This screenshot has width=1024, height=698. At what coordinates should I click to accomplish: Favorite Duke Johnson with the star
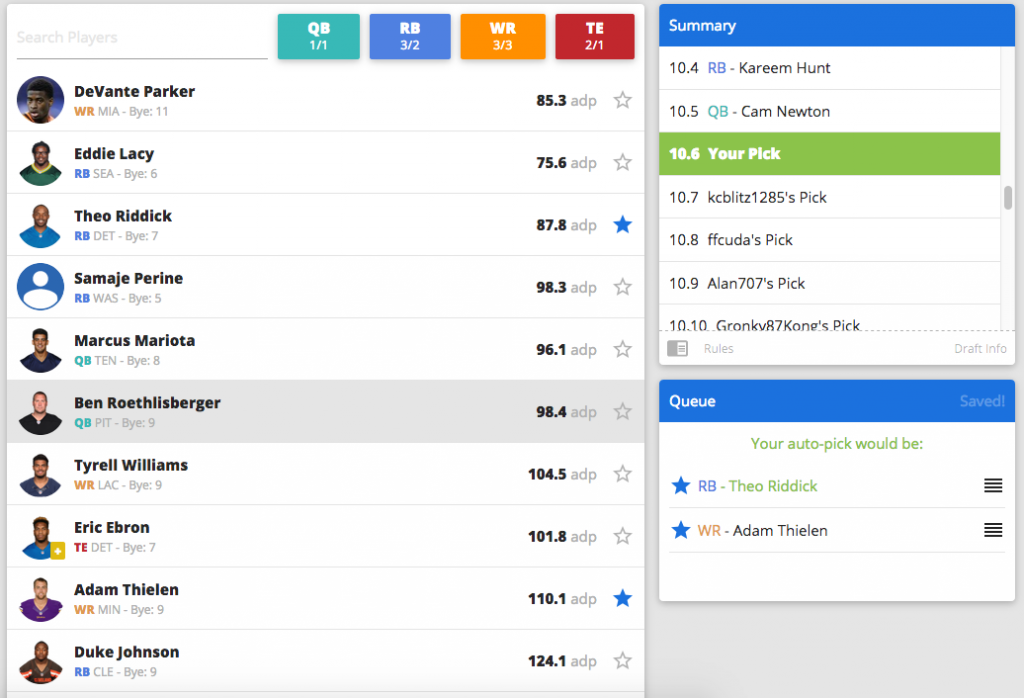click(x=622, y=660)
